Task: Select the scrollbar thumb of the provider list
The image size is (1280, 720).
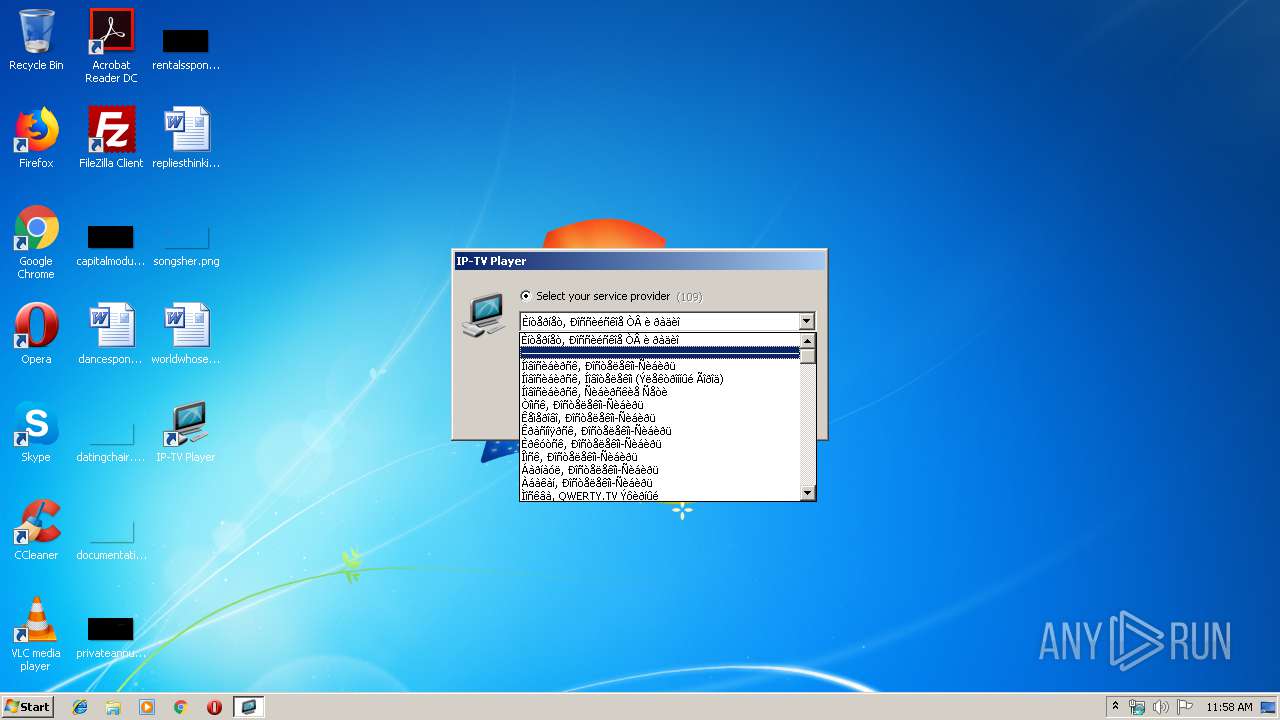Action: 808,356
